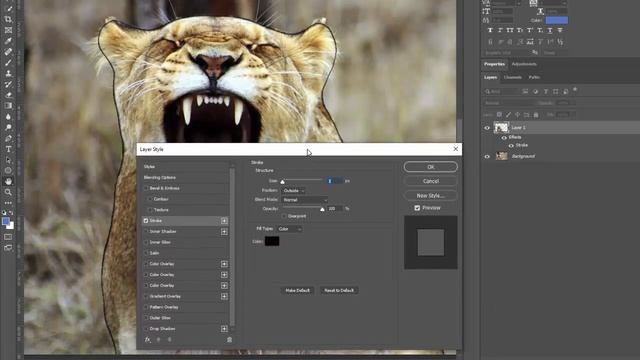Enable the Bevel & Emboss checkbox
Screen dimensions: 640x360
click(146, 188)
